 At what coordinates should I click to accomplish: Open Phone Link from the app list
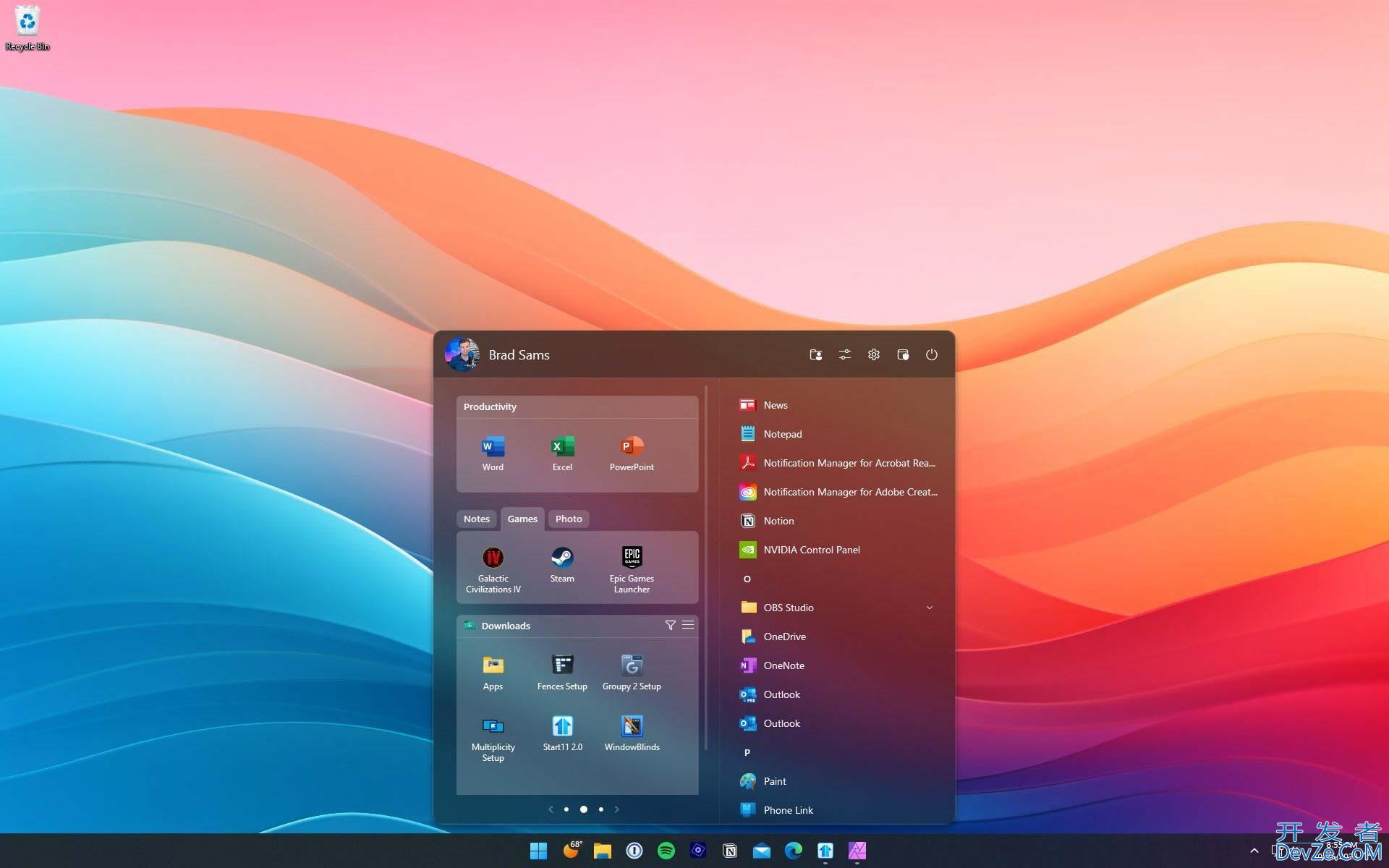(x=837, y=810)
